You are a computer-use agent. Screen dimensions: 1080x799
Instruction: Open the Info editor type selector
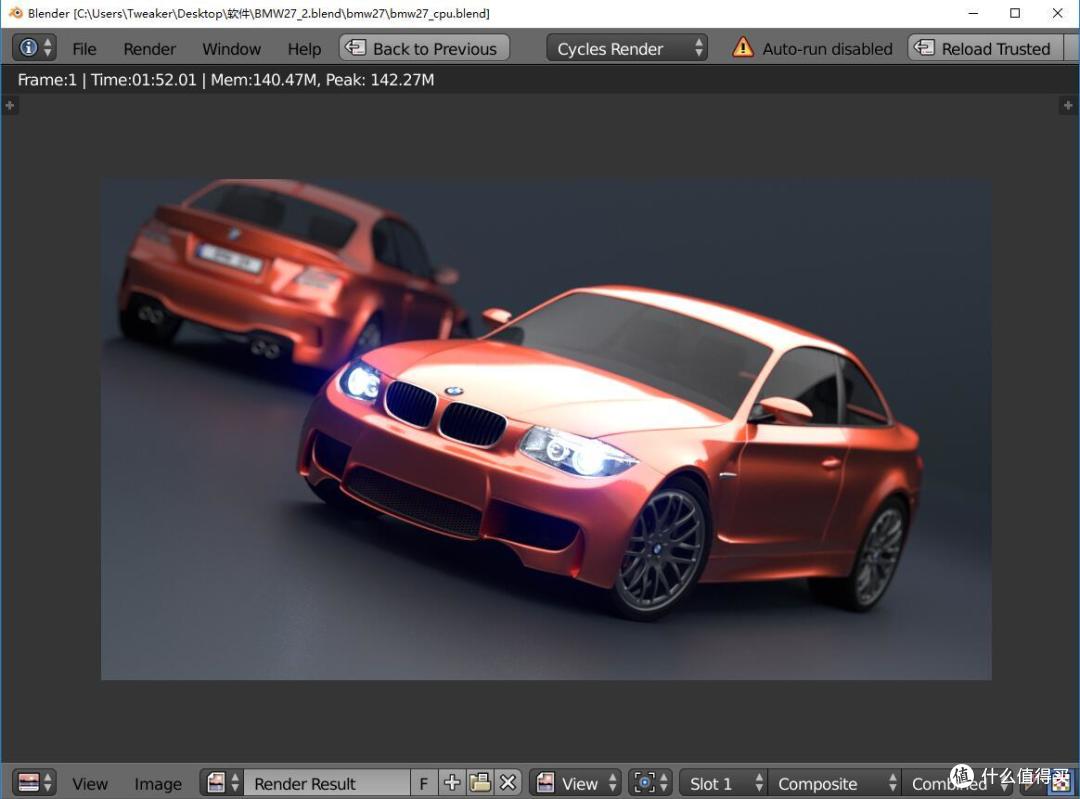(x=34, y=48)
